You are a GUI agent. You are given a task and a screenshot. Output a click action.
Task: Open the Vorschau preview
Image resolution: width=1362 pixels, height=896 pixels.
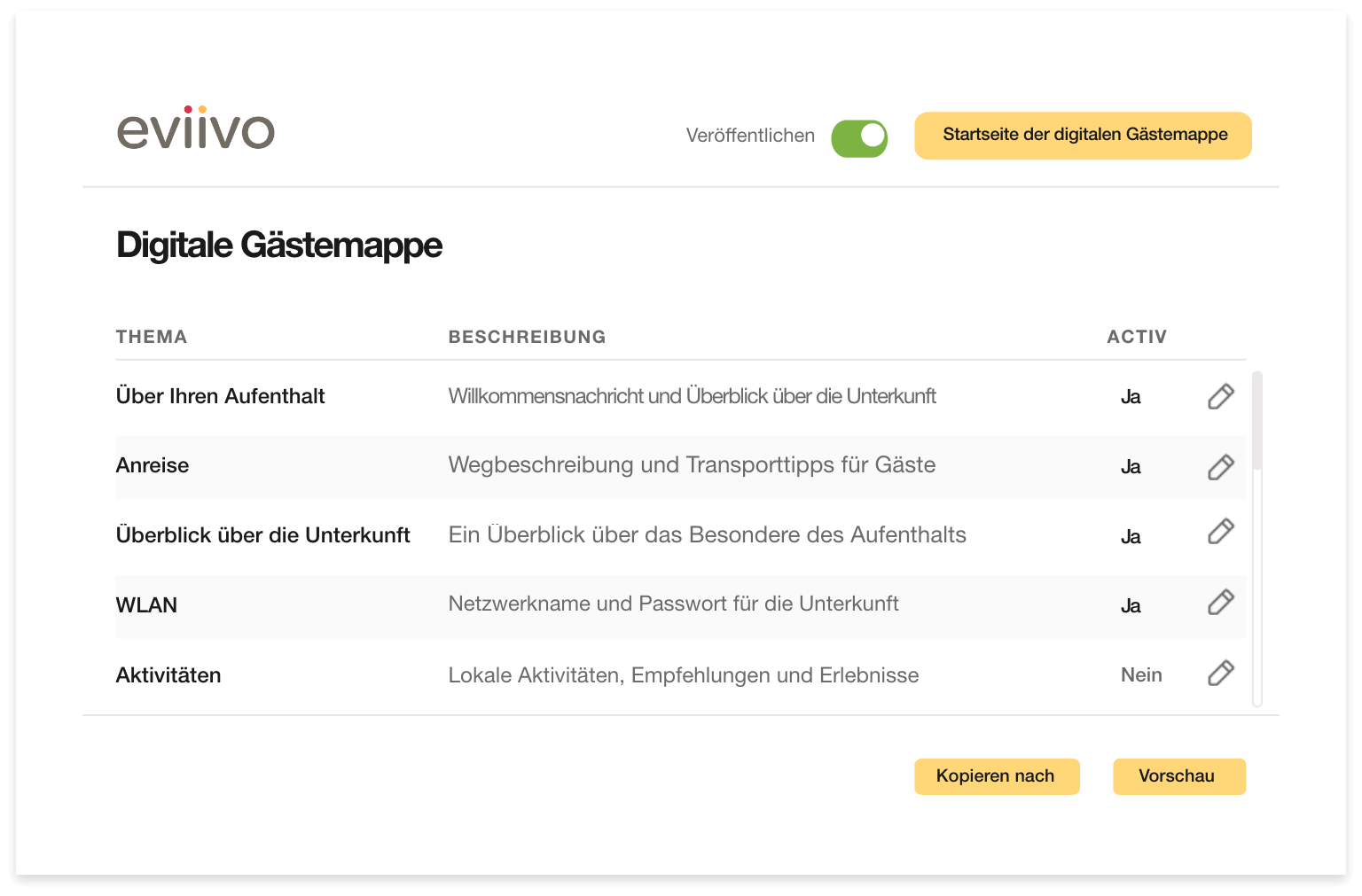[1179, 776]
